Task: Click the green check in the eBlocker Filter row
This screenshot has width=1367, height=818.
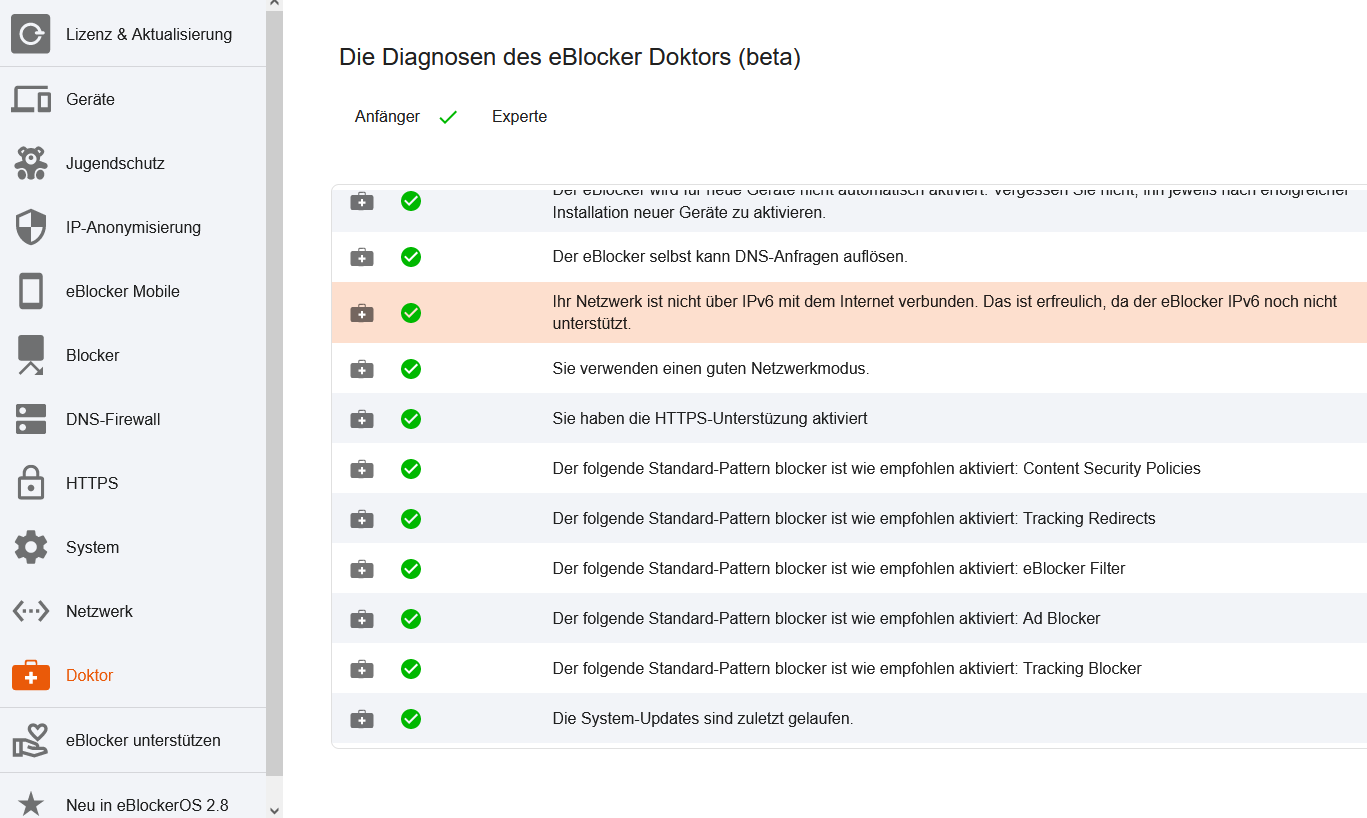Action: pos(410,569)
